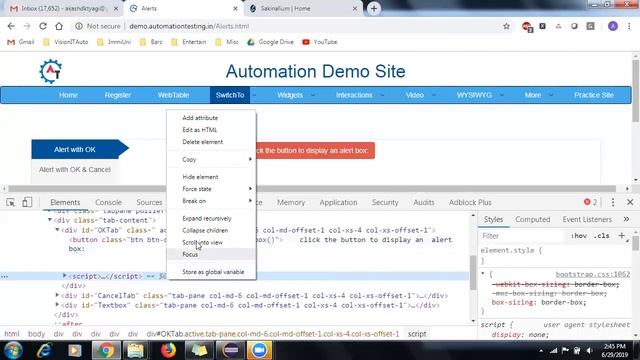Choose Add attribute from context menu
This screenshot has width=640, height=360.
211,118
